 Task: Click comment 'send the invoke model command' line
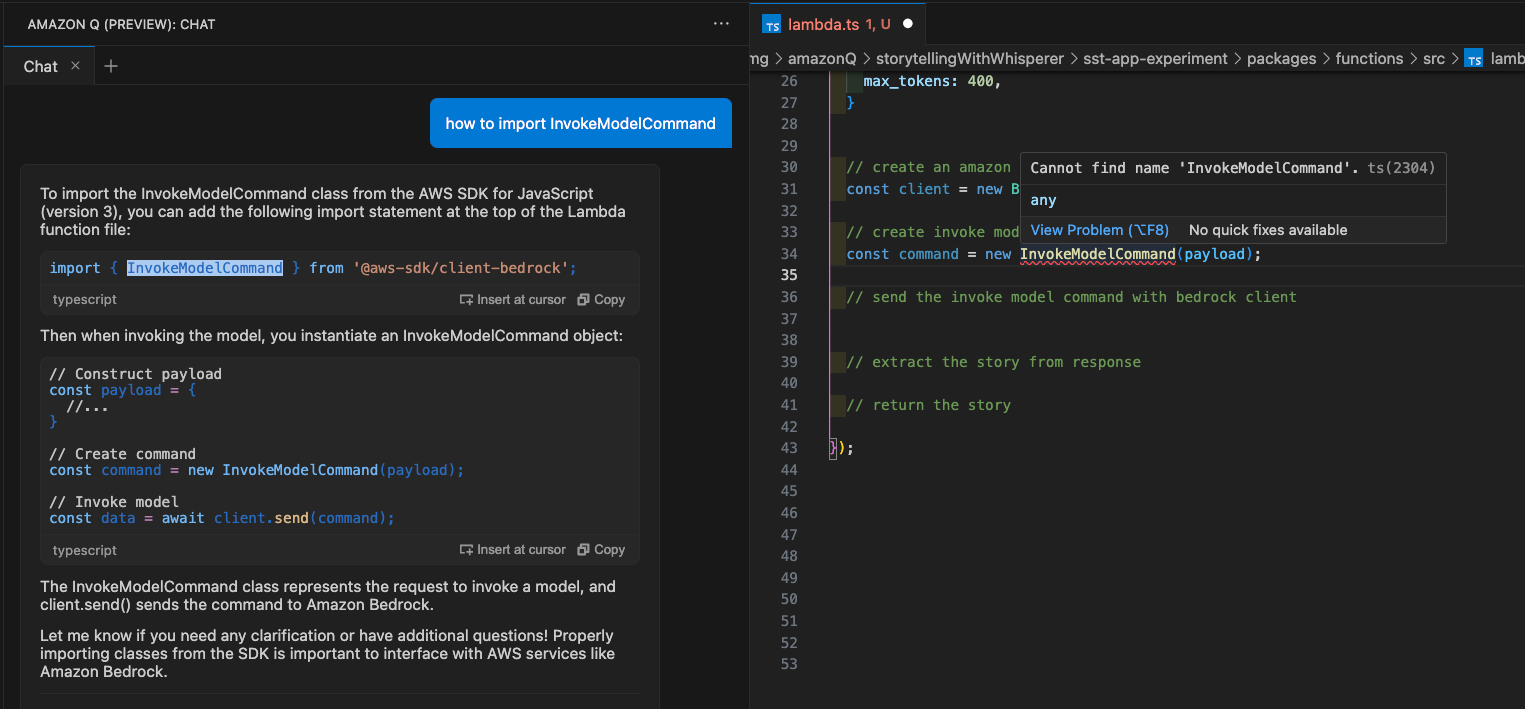[x=1071, y=297]
